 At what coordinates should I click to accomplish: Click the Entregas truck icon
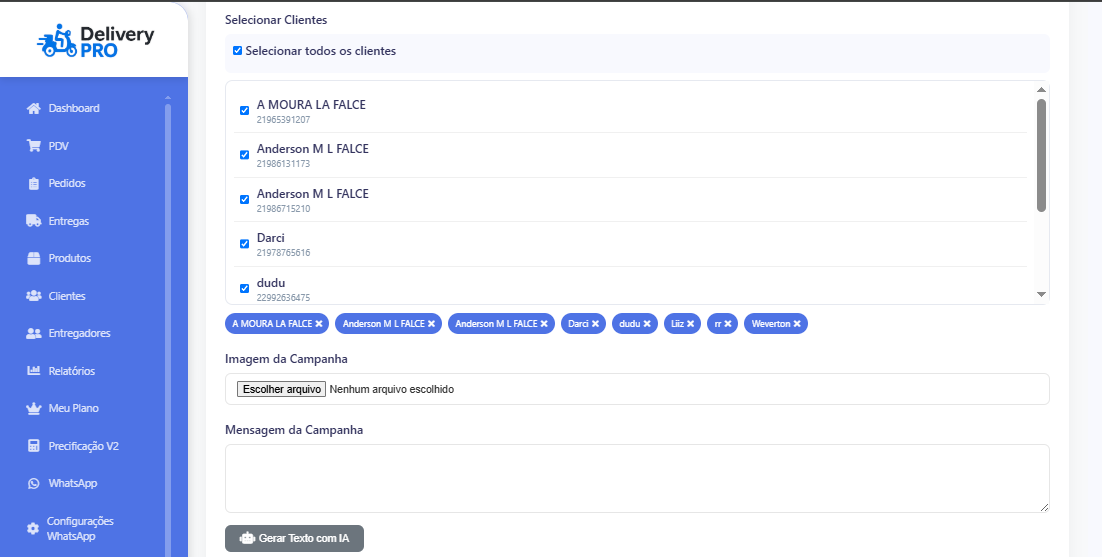click(x=33, y=221)
